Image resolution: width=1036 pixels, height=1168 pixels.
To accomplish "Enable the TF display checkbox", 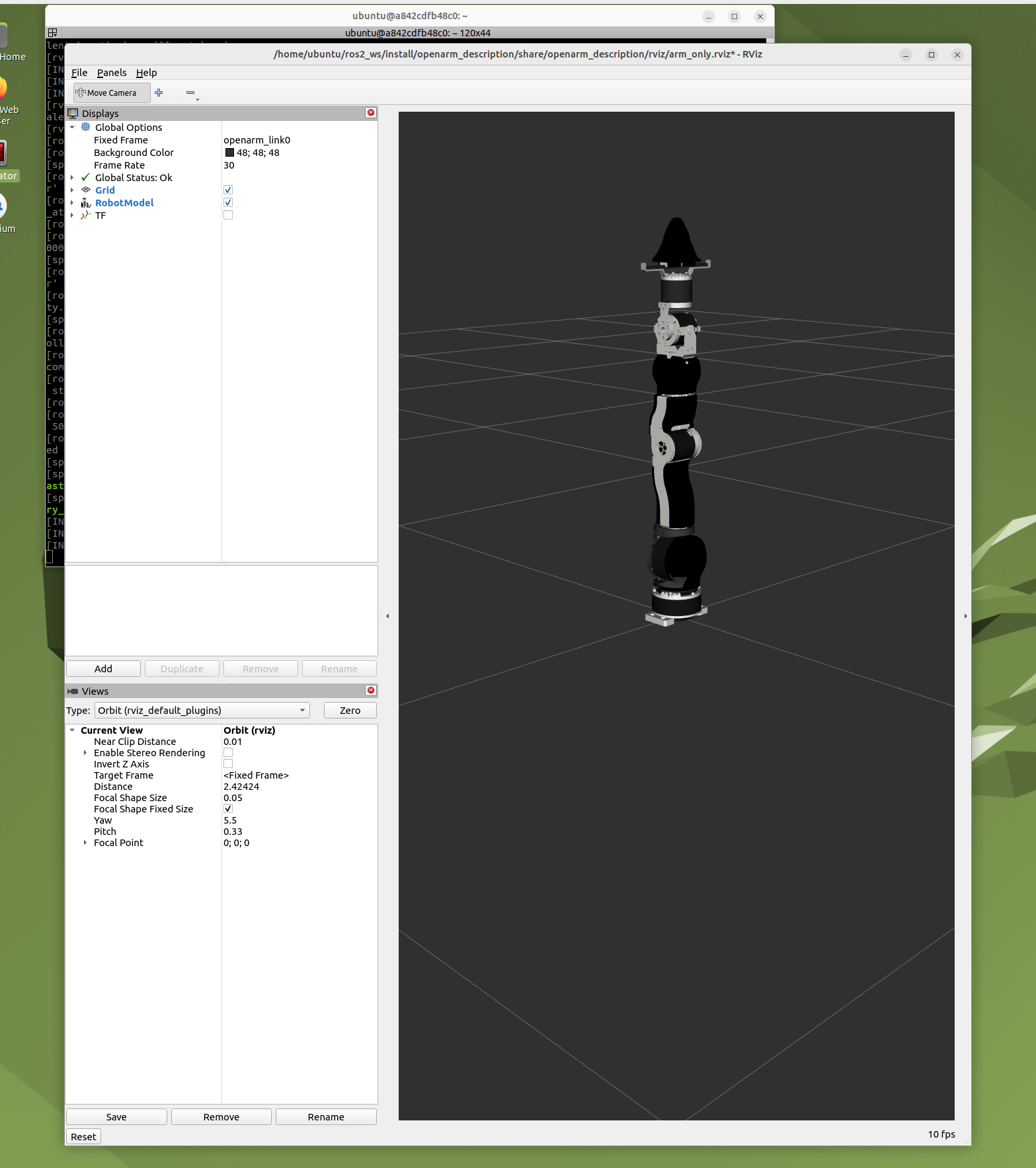I will click(x=228, y=215).
